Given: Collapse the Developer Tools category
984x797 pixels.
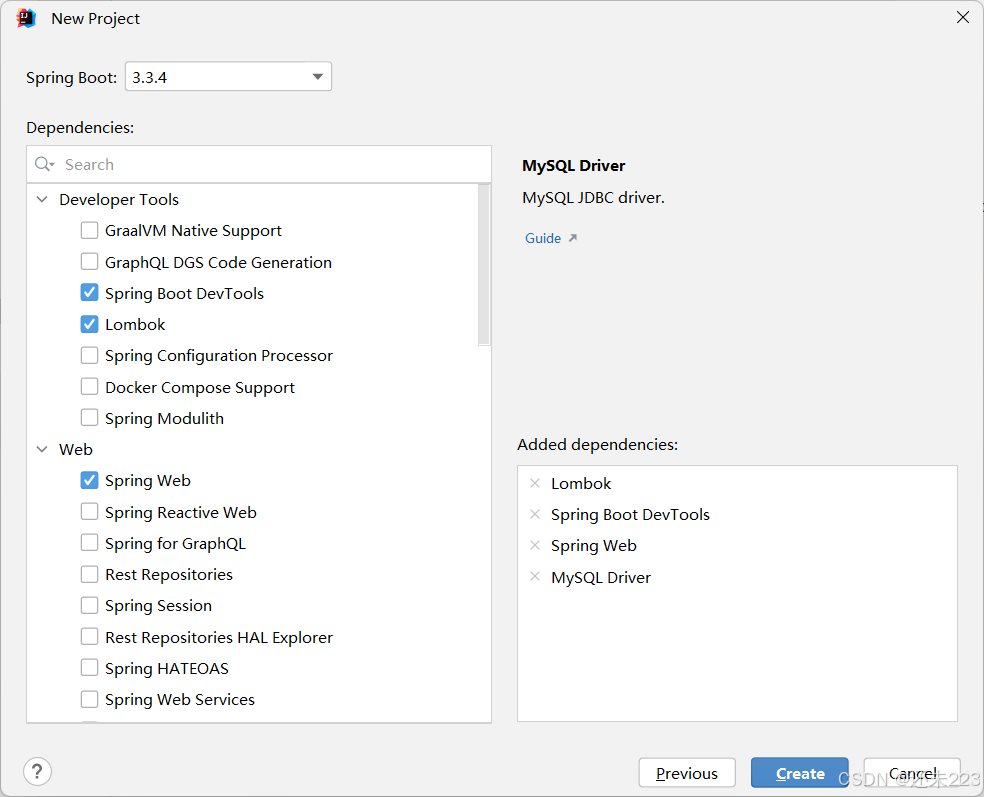Looking at the screenshot, I should point(42,200).
